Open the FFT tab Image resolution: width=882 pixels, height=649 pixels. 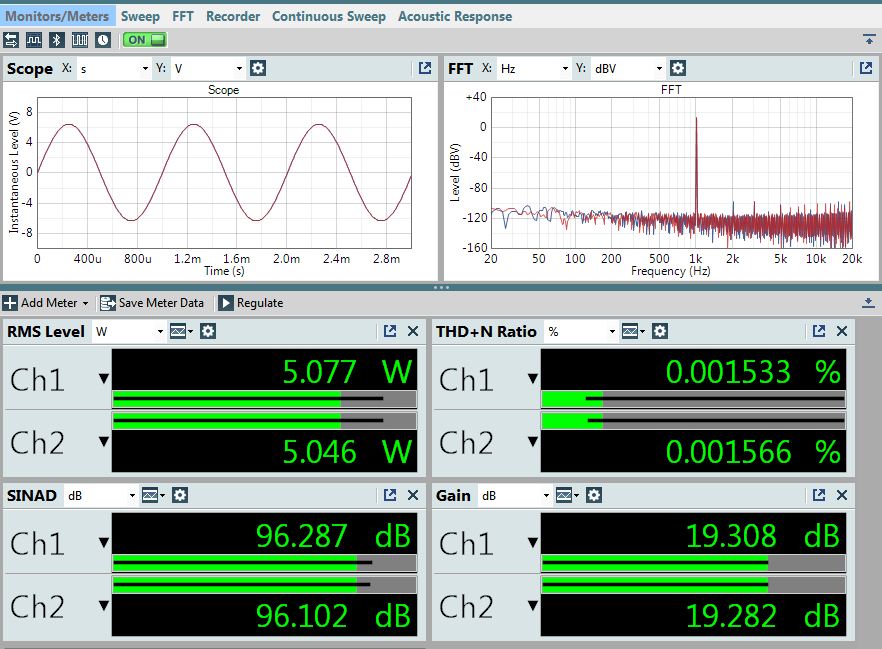[183, 16]
